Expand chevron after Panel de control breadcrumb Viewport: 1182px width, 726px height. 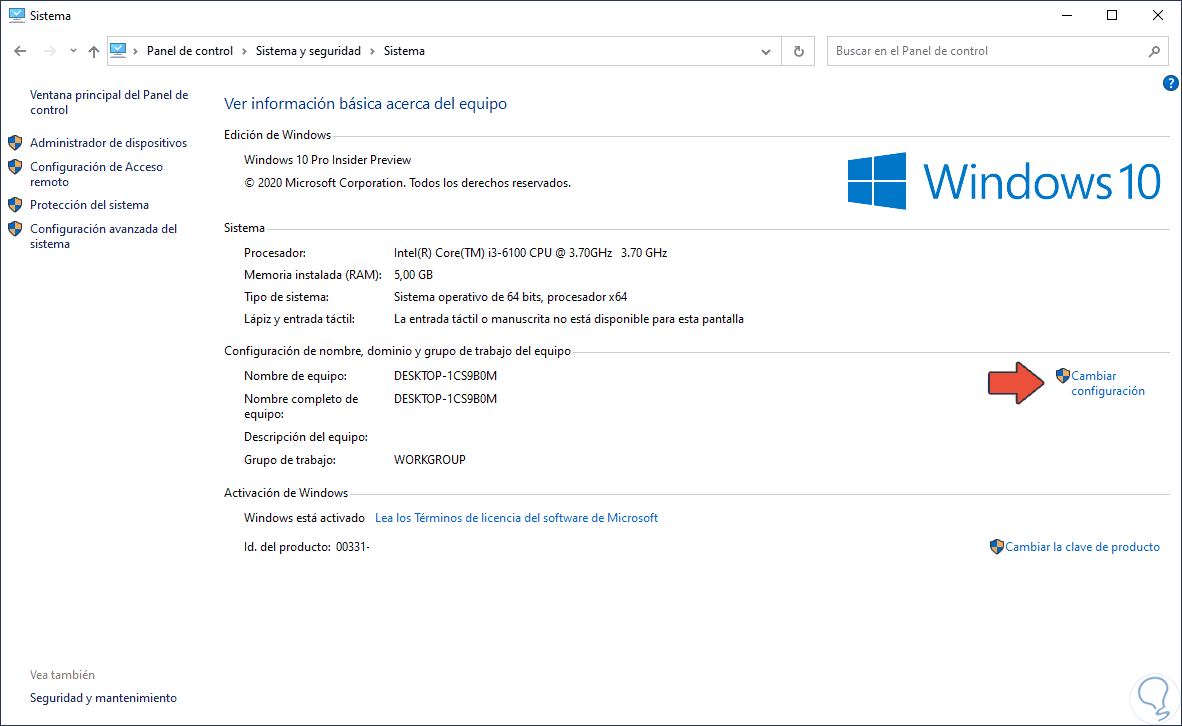pos(244,51)
